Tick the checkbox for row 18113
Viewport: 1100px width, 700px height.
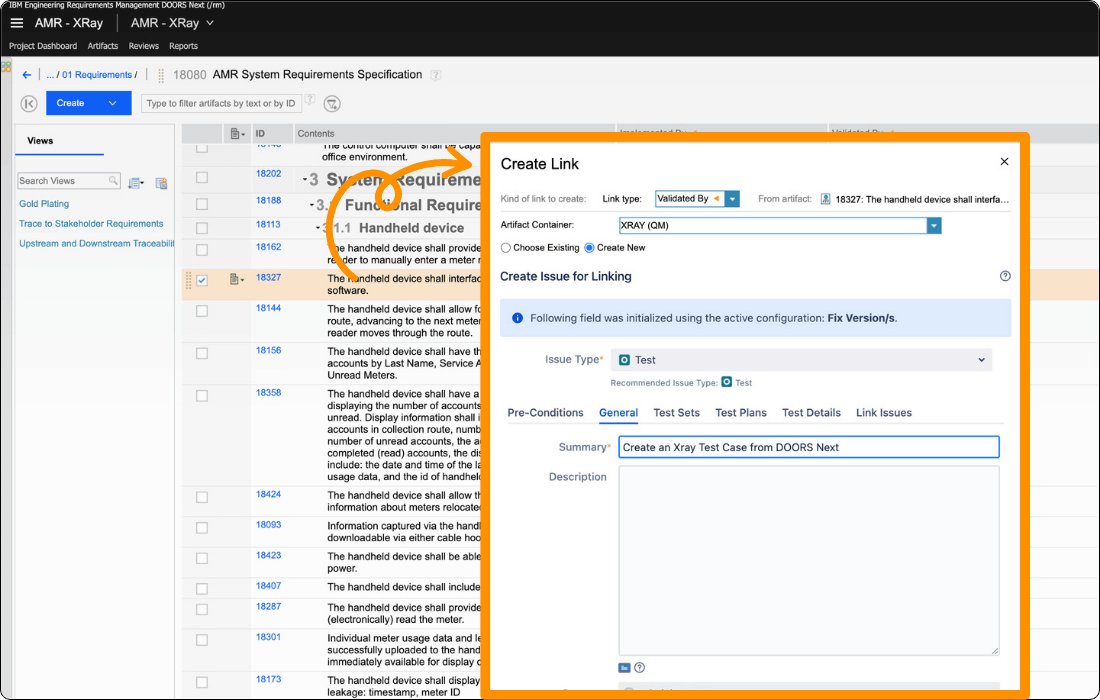[x=202, y=228]
